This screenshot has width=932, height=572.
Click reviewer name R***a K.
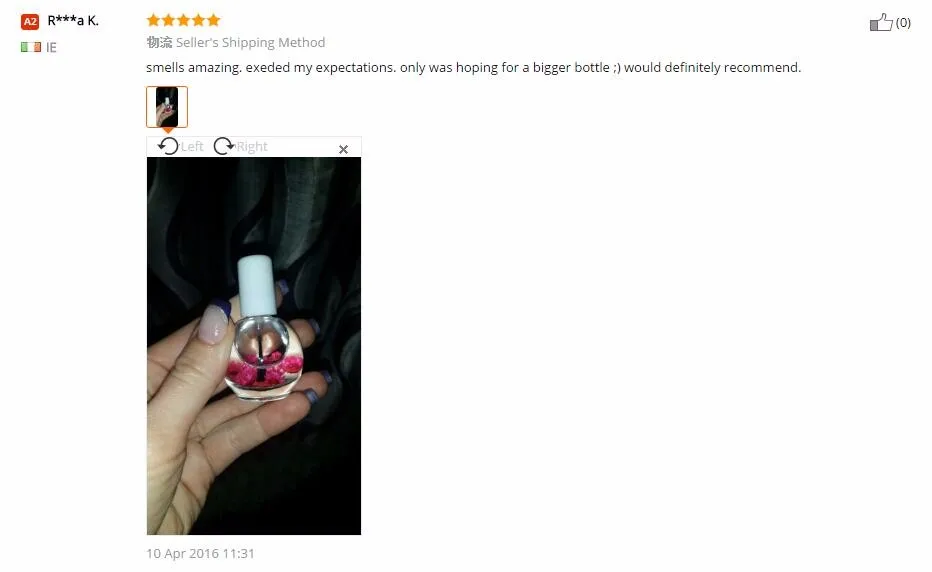coord(73,21)
